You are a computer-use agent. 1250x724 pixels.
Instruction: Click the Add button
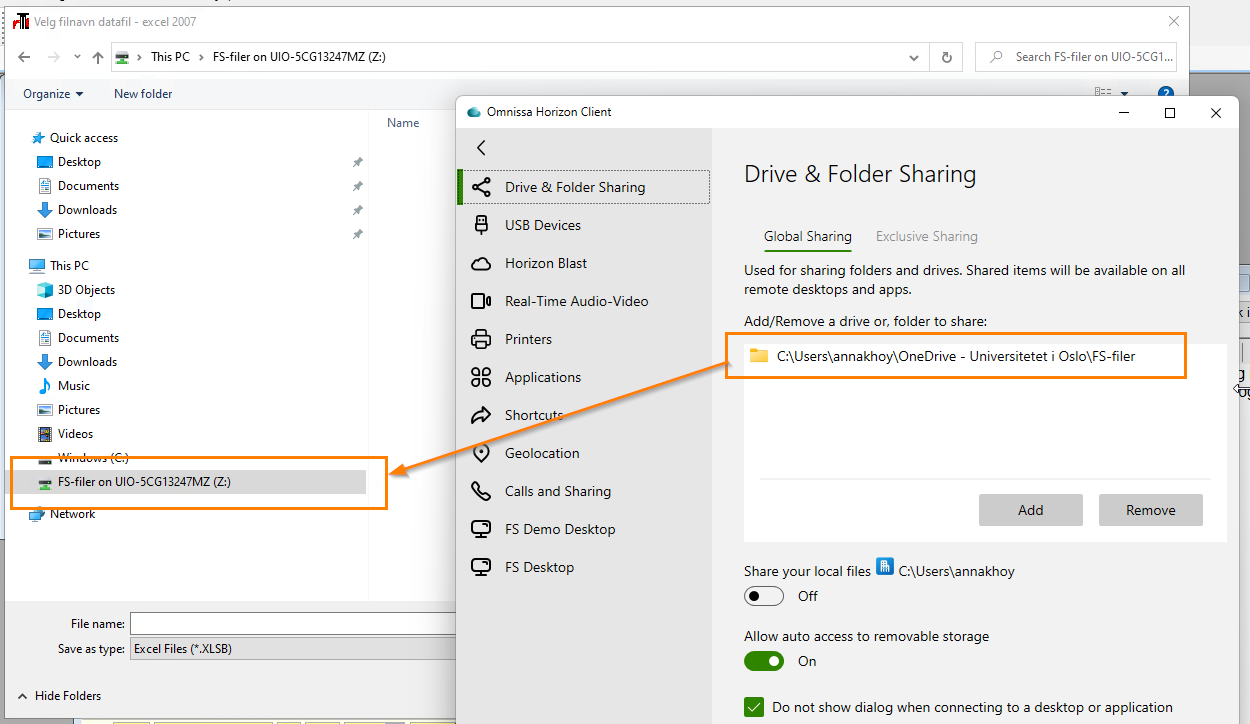click(x=1031, y=510)
